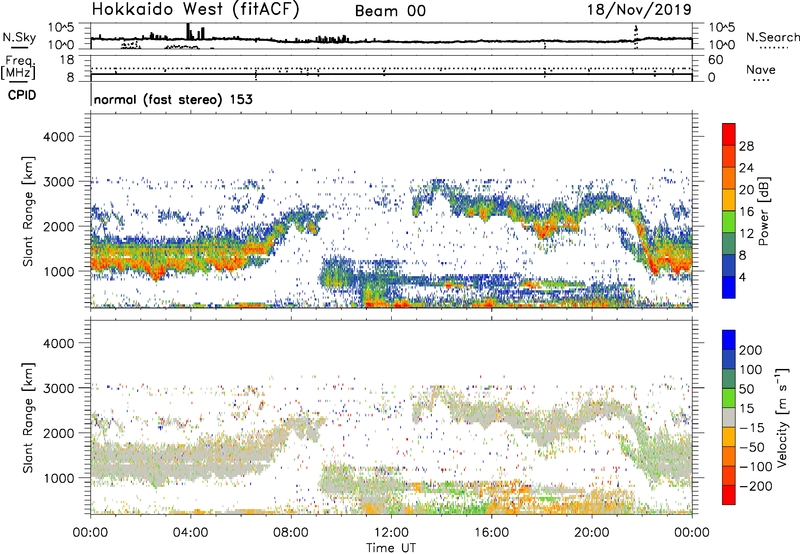Click the 'CPID' row label

[x=22, y=95]
